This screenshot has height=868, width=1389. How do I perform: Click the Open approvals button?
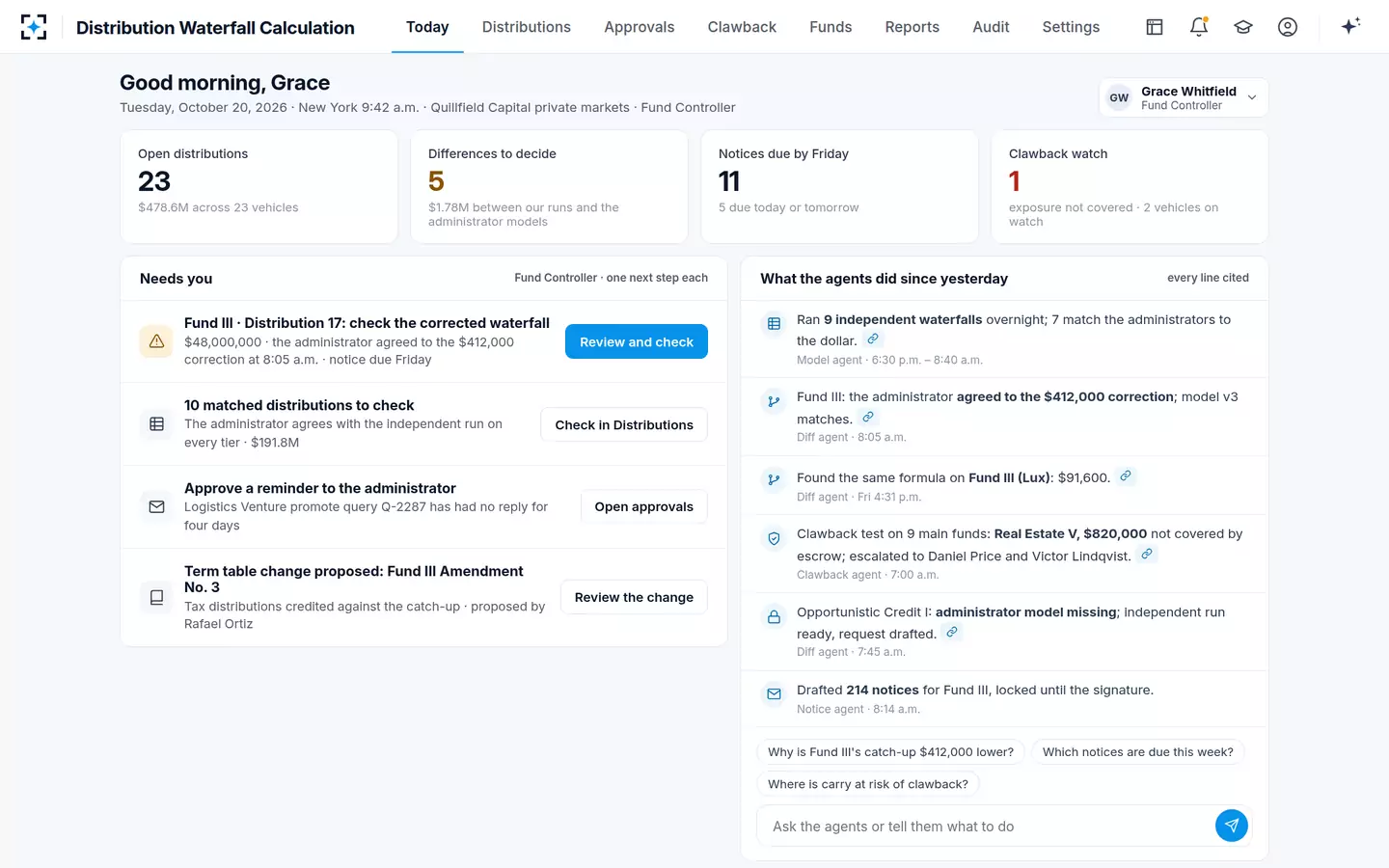(x=644, y=506)
